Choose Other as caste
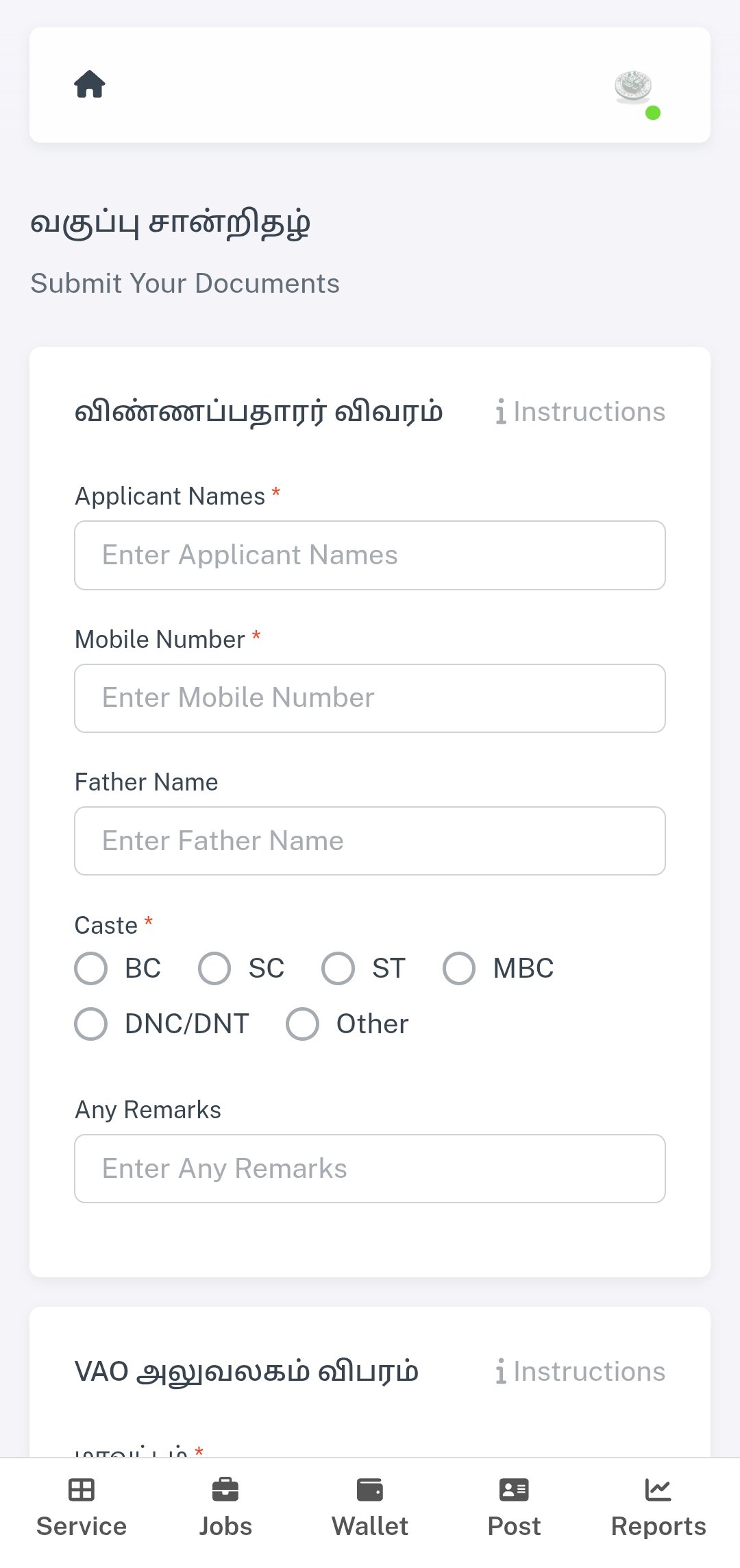 [303, 1024]
